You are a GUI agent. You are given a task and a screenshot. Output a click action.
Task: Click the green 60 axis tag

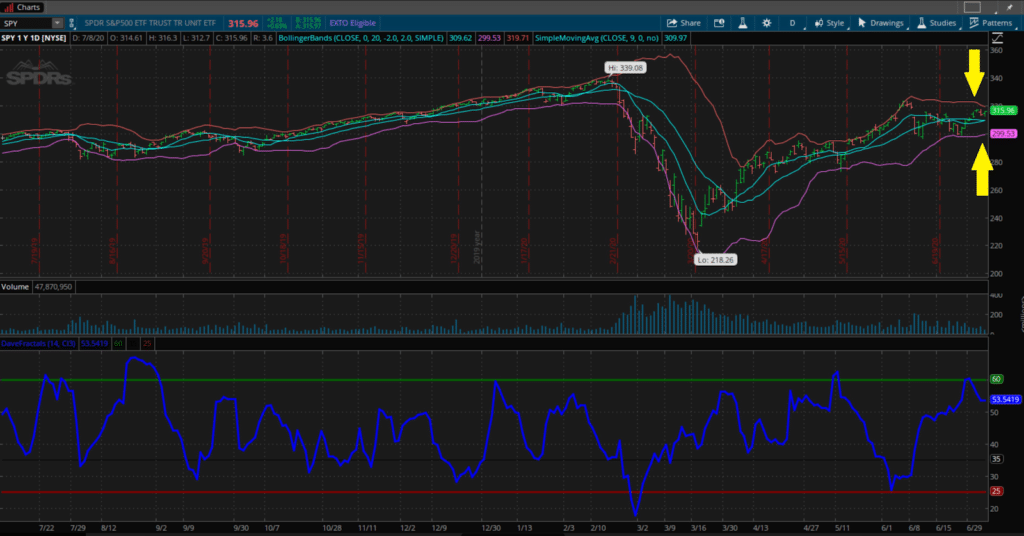[997, 379]
